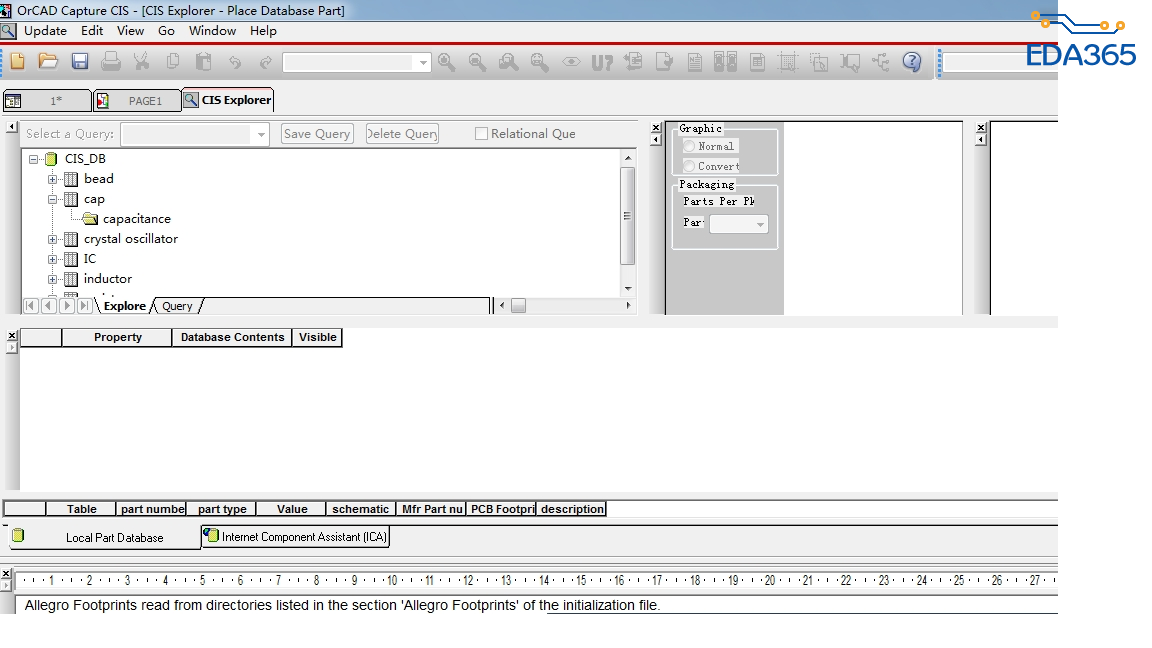
Task: Click the project manager hierarchy icon
Action: 881,62
